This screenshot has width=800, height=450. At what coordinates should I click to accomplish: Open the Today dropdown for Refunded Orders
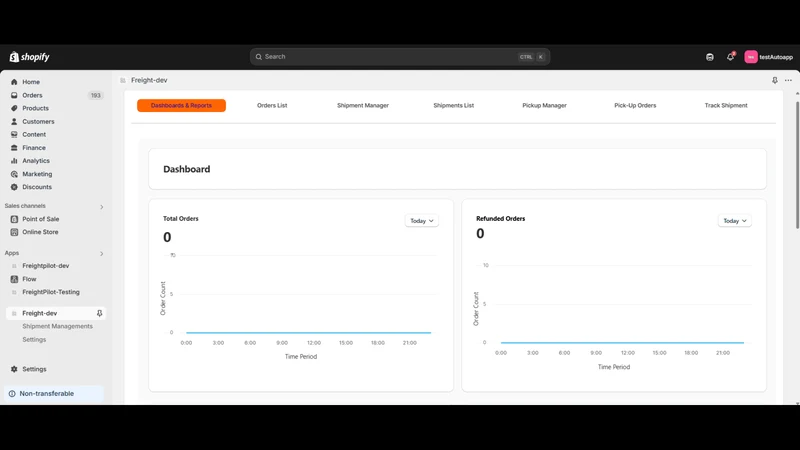[x=735, y=221]
